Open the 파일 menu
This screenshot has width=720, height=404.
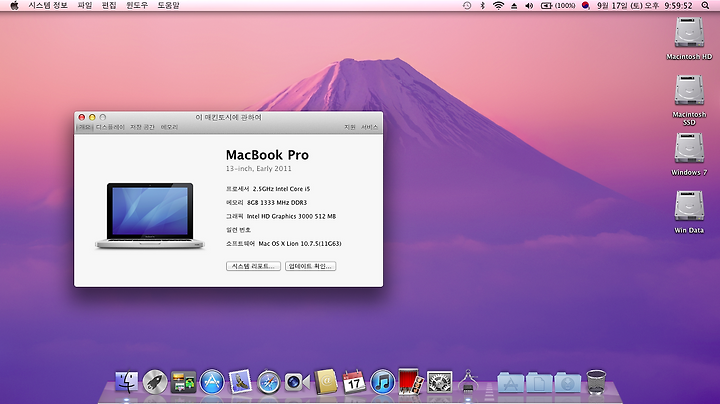point(84,6)
